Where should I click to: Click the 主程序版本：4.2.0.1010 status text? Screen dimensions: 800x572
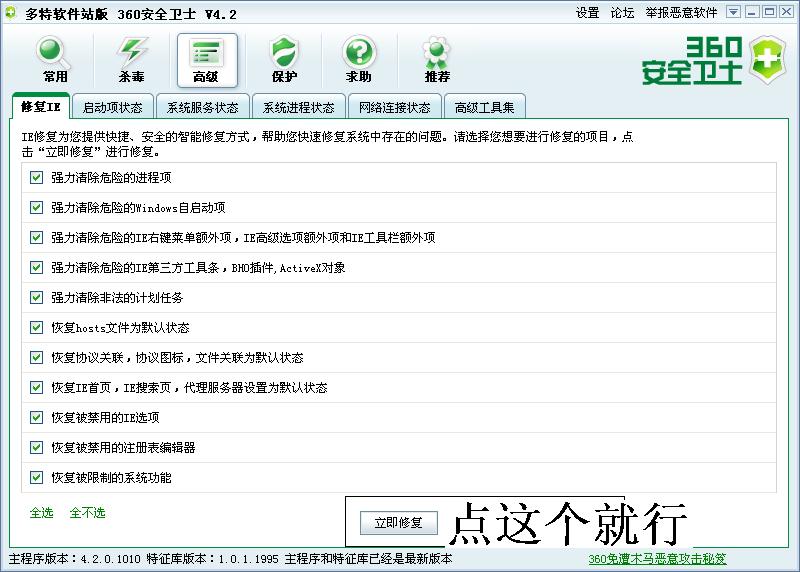tap(74, 559)
